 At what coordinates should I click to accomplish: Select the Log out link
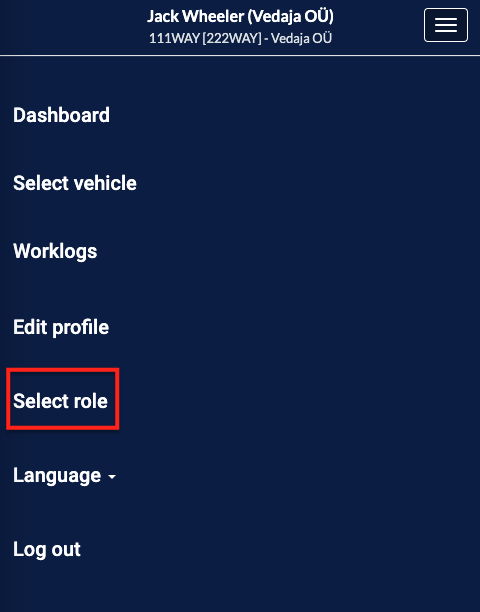47,549
